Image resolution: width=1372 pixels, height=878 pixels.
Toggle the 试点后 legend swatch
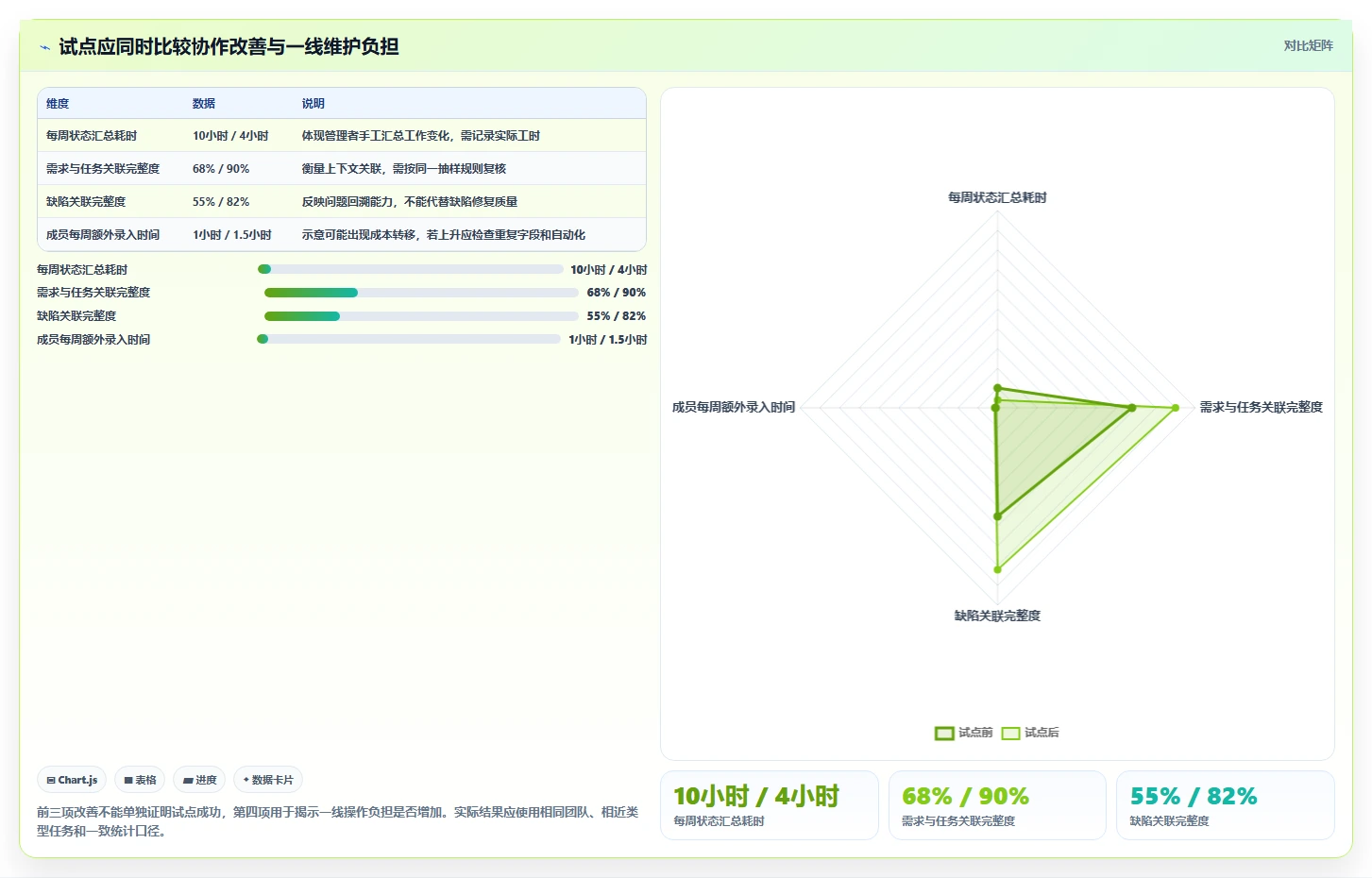click(1010, 733)
